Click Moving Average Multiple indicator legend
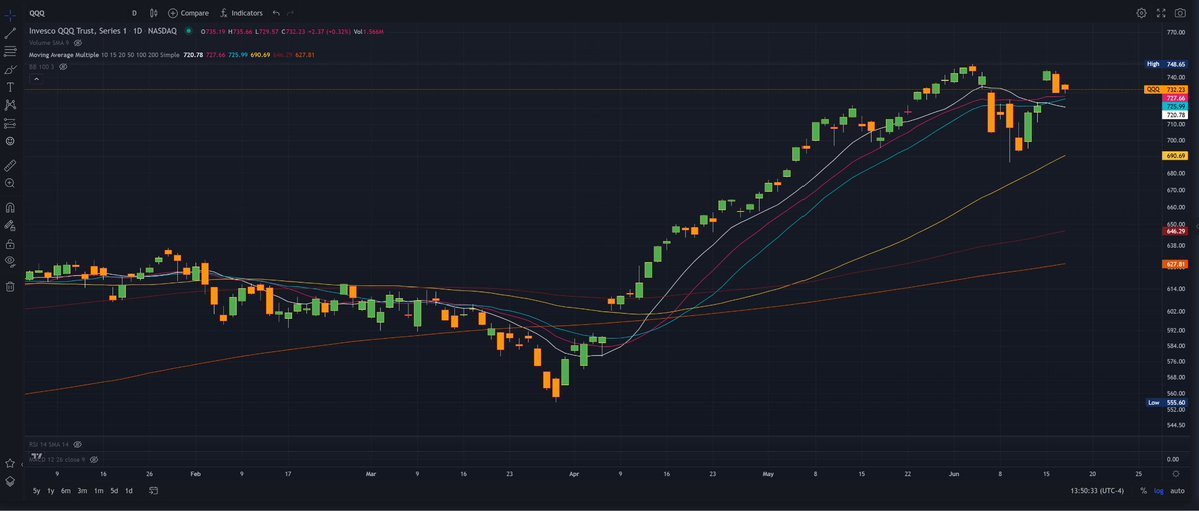 click(x=63, y=55)
